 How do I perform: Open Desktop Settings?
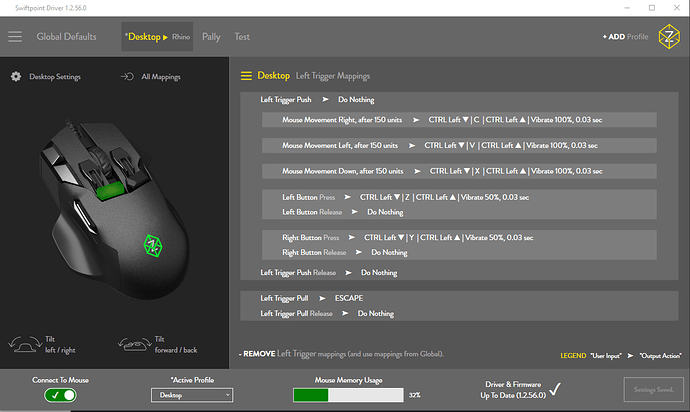click(55, 77)
